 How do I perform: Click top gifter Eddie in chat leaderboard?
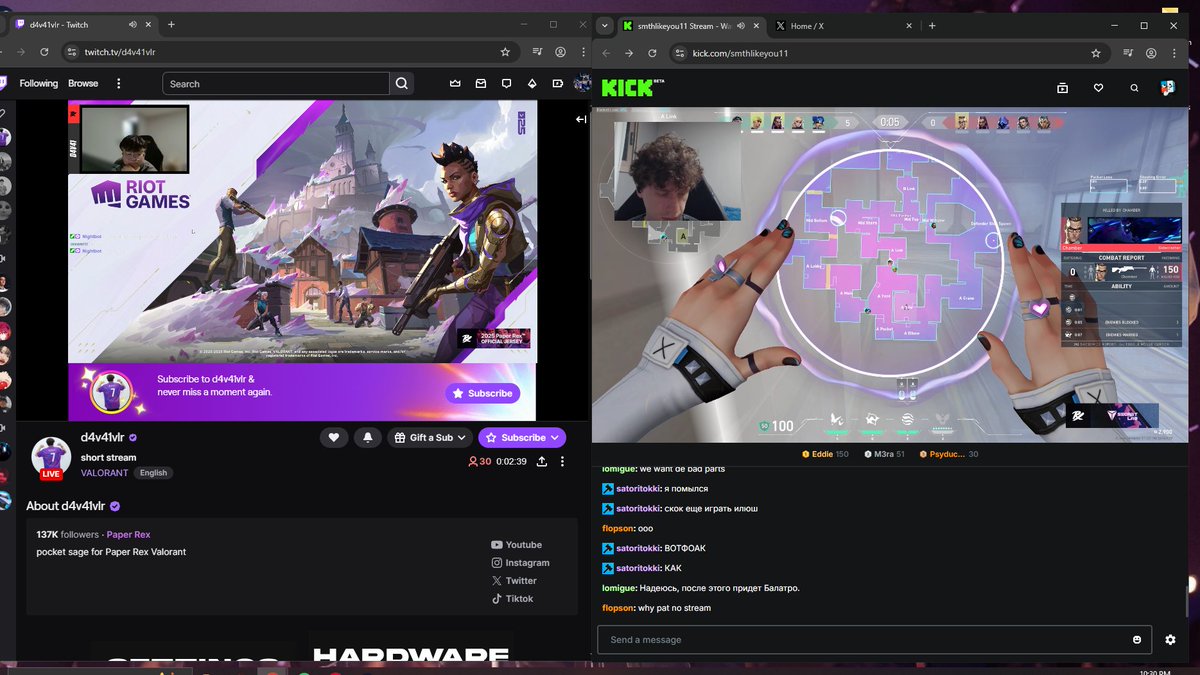tap(825, 454)
